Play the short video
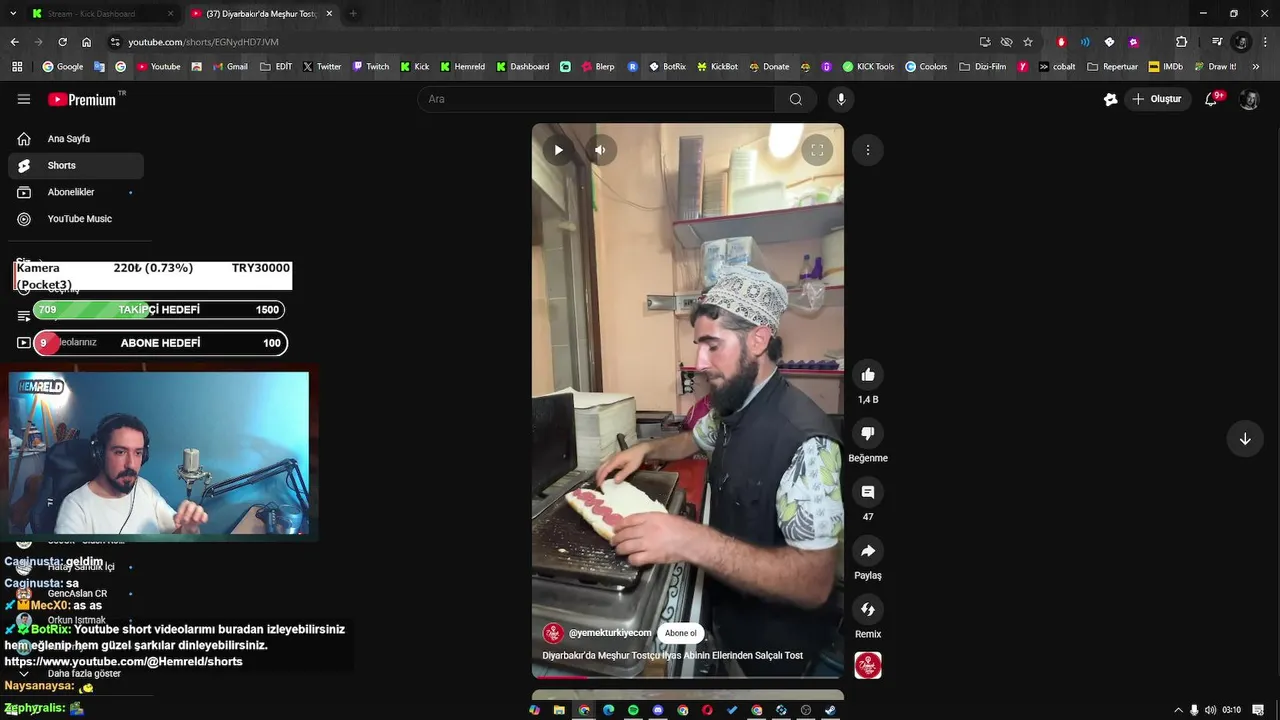This screenshot has width=1280, height=720. click(558, 150)
